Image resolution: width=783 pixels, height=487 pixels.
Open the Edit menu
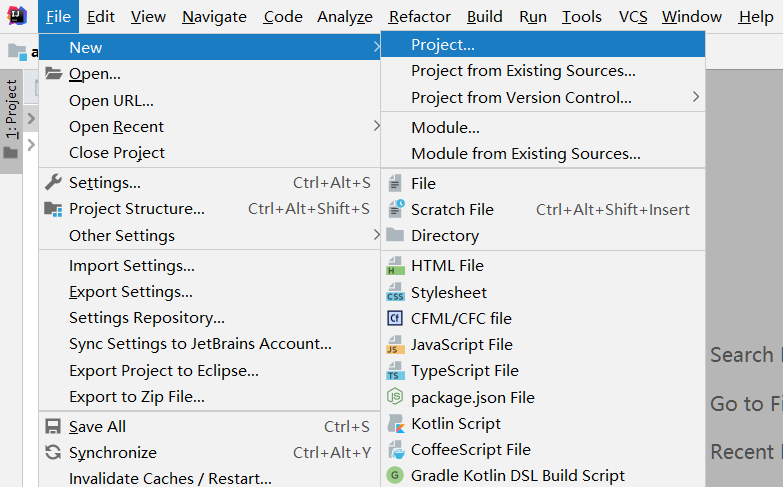pyautogui.click(x=101, y=17)
